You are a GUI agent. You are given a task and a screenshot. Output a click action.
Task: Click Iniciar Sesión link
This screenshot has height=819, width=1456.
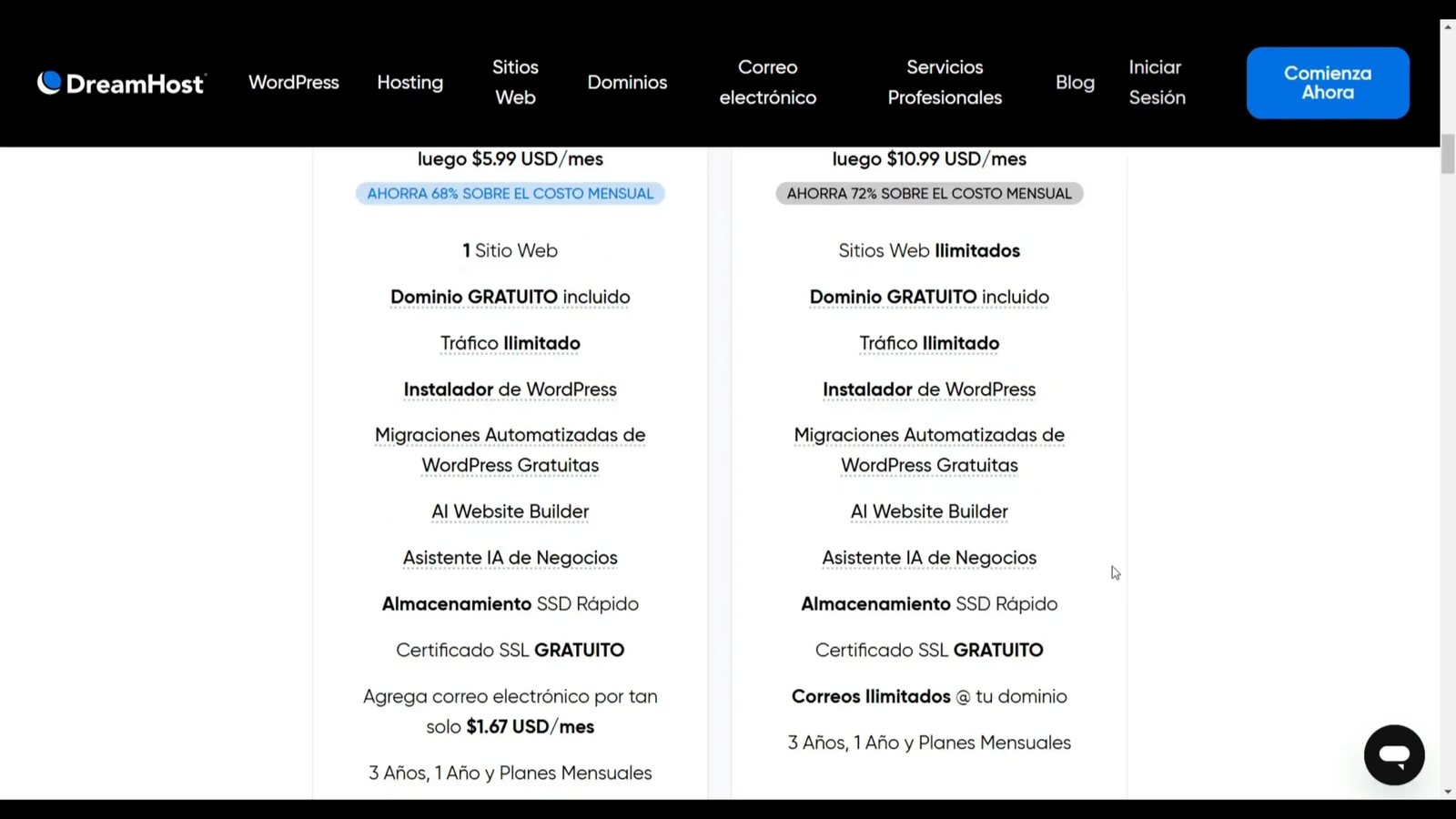click(1157, 82)
